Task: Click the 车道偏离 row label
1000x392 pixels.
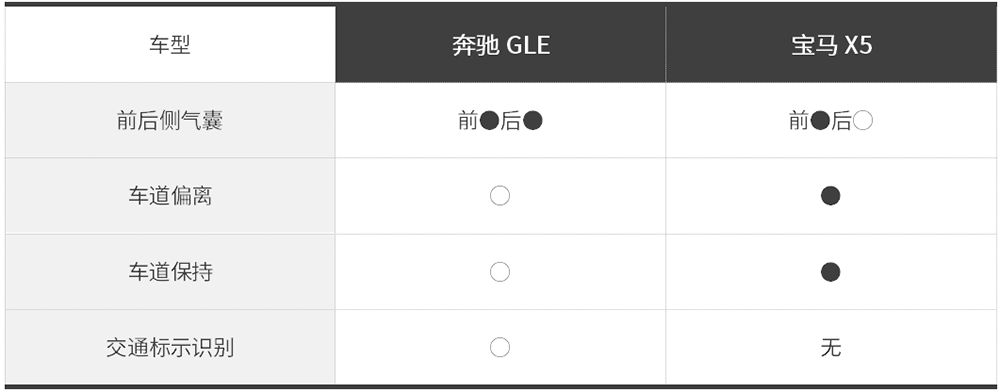Action: click(170, 196)
